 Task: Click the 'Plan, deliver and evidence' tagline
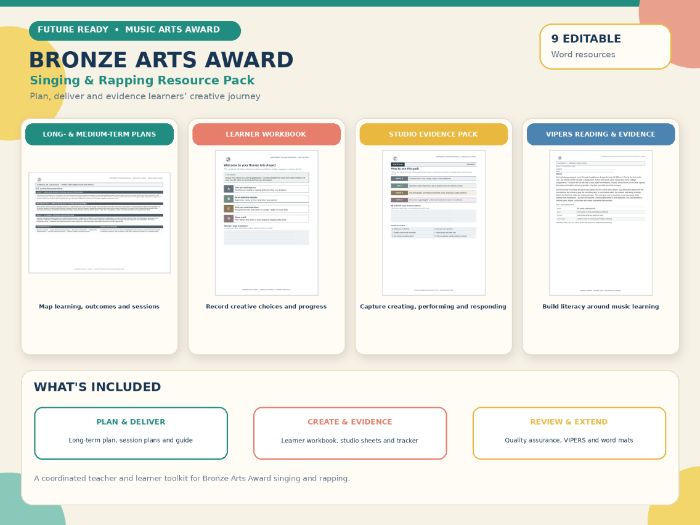(145, 96)
